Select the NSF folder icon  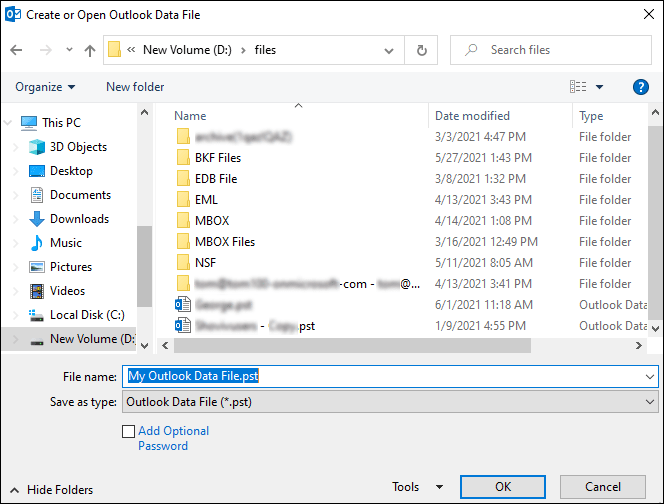pos(183,263)
